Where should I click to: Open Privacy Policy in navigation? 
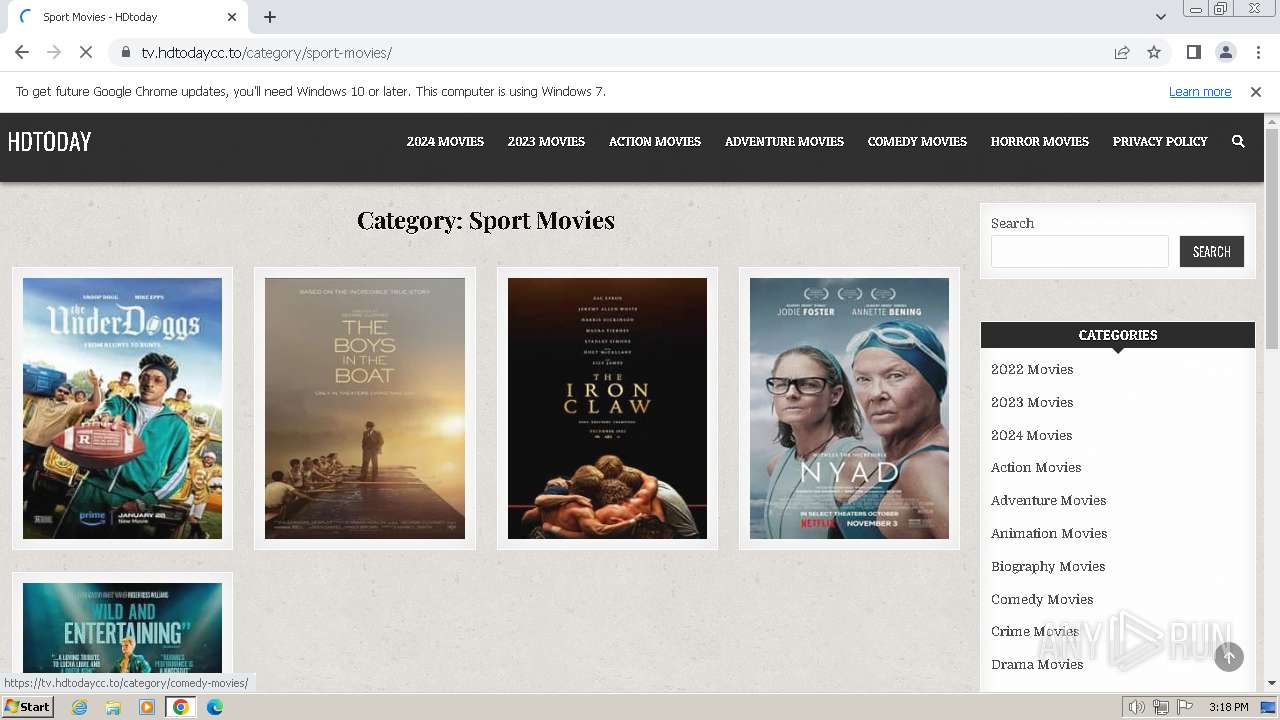pyautogui.click(x=1160, y=142)
